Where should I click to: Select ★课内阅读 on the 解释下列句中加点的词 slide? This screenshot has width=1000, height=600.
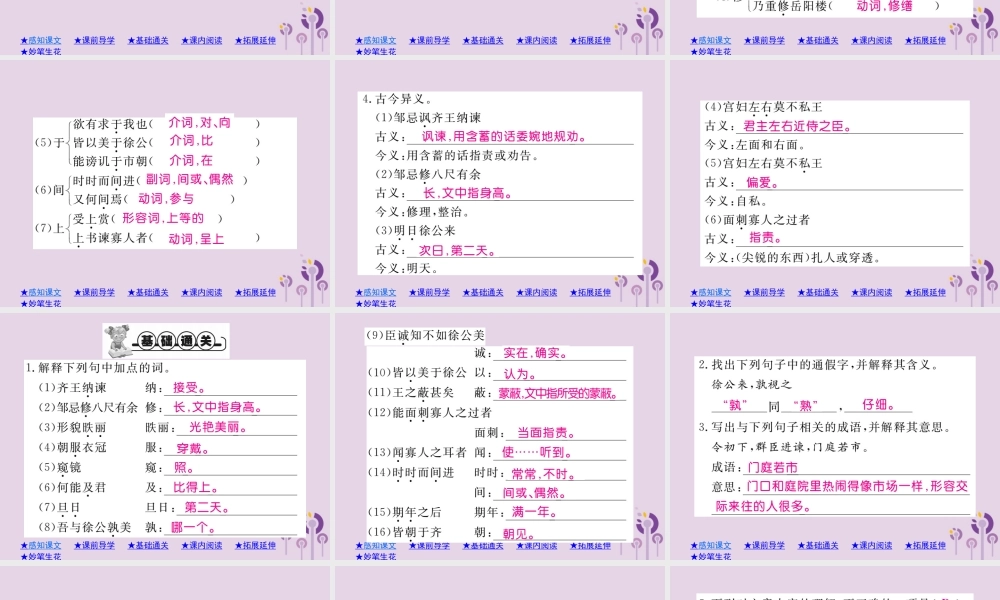click(x=202, y=546)
